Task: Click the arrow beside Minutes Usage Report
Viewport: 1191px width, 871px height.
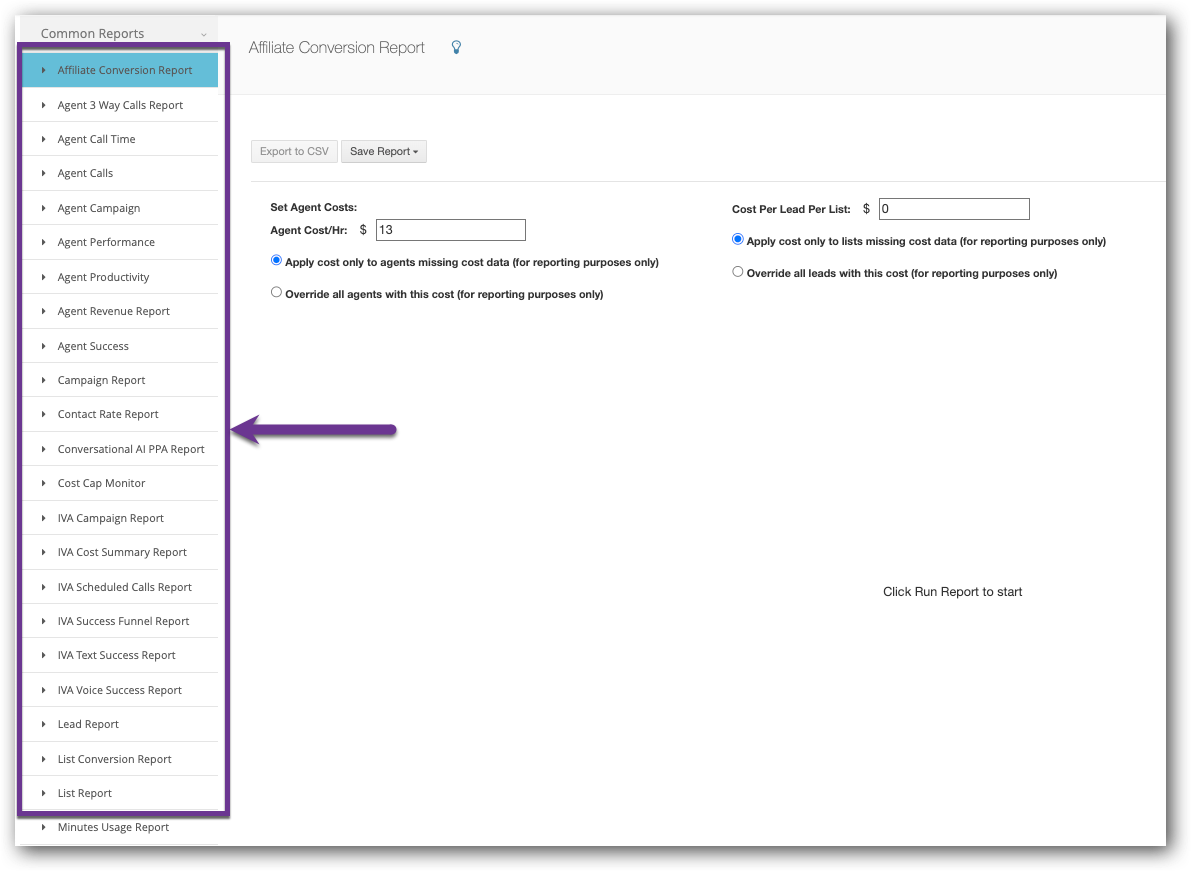Action: [43, 828]
